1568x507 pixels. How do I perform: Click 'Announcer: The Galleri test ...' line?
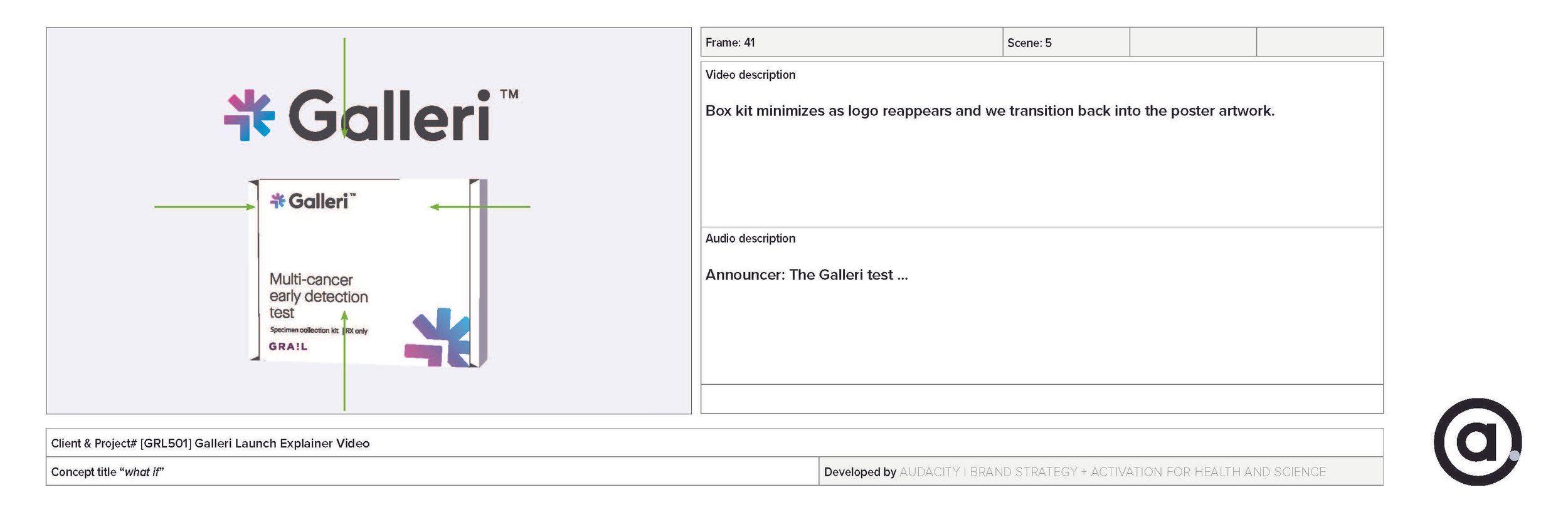click(x=807, y=274)
